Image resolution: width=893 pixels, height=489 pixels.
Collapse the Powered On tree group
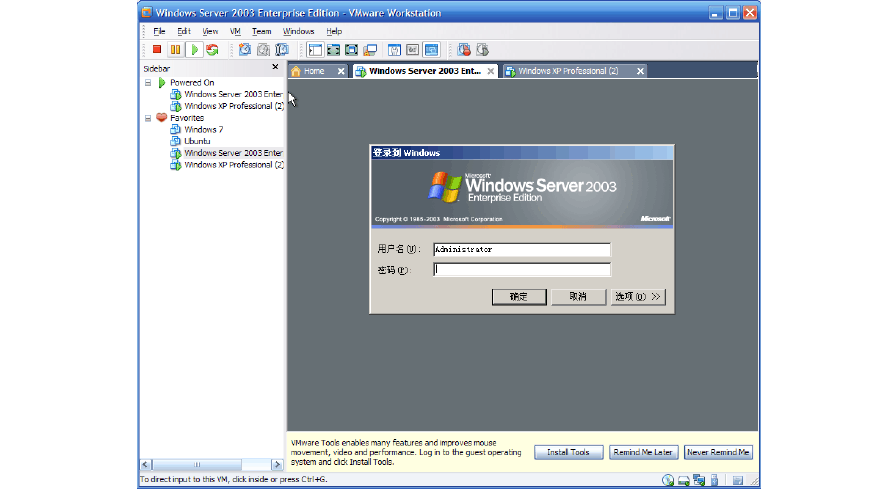point(148,83)
